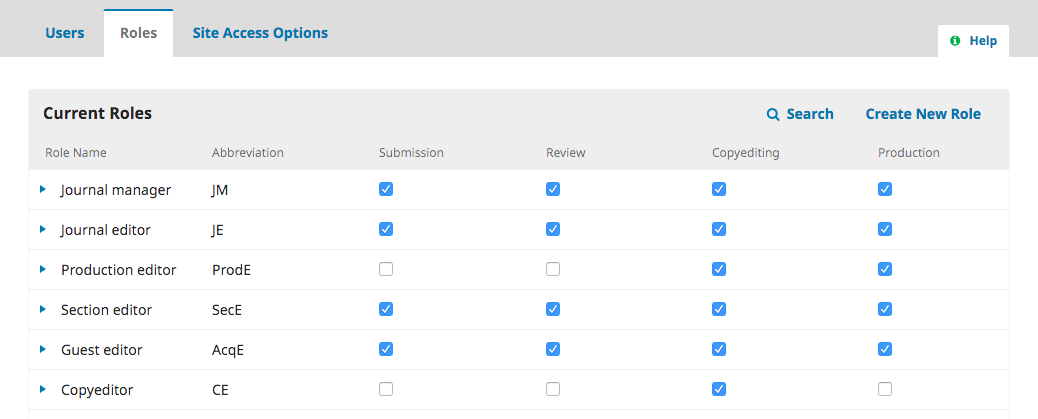This screenshot has width=1038, height=419.
Task: Expand the Guest editor role row
Action: pyautogui.click(x=43, y=349)
